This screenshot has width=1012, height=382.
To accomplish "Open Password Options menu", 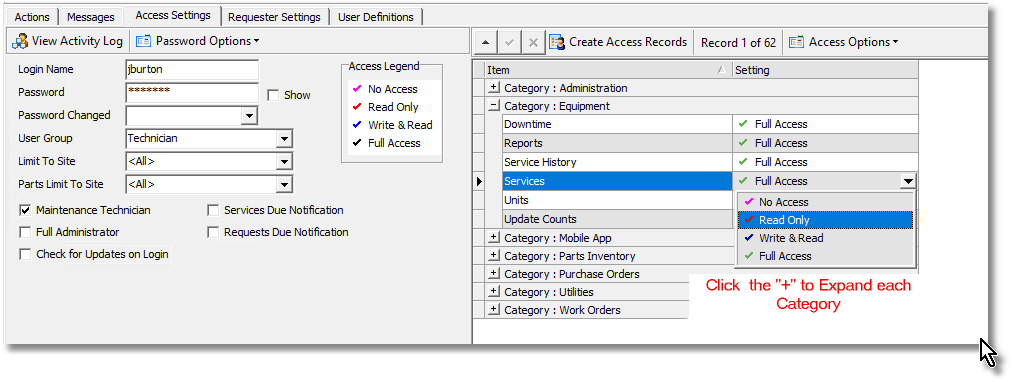I will point(197,41).
